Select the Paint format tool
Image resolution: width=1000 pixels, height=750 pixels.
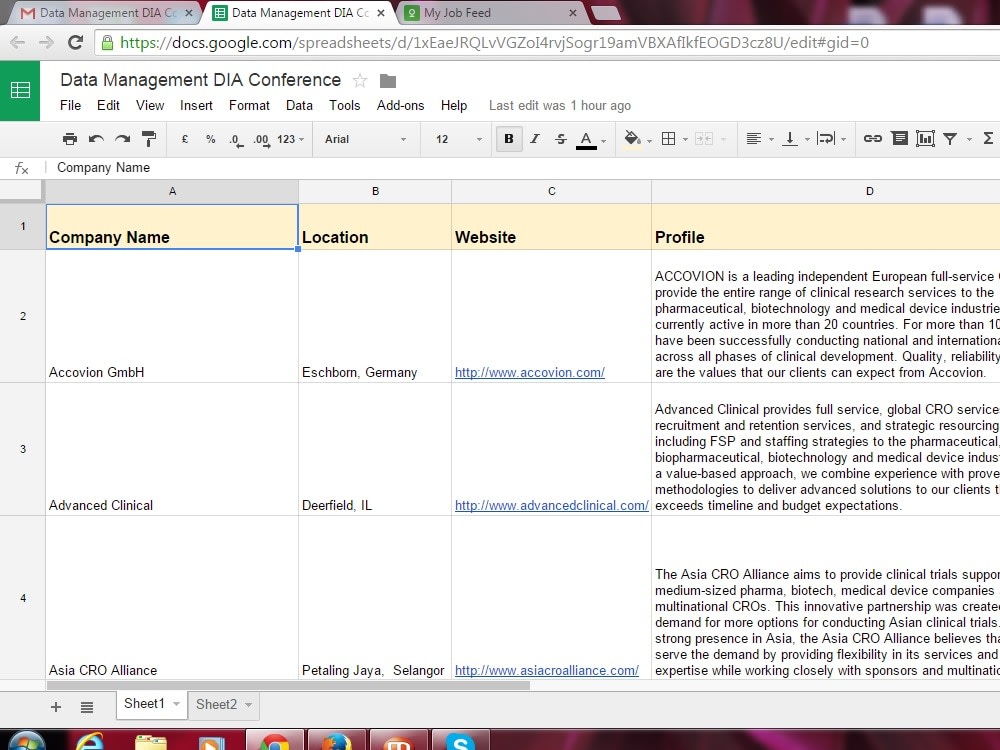coord(149,139)
